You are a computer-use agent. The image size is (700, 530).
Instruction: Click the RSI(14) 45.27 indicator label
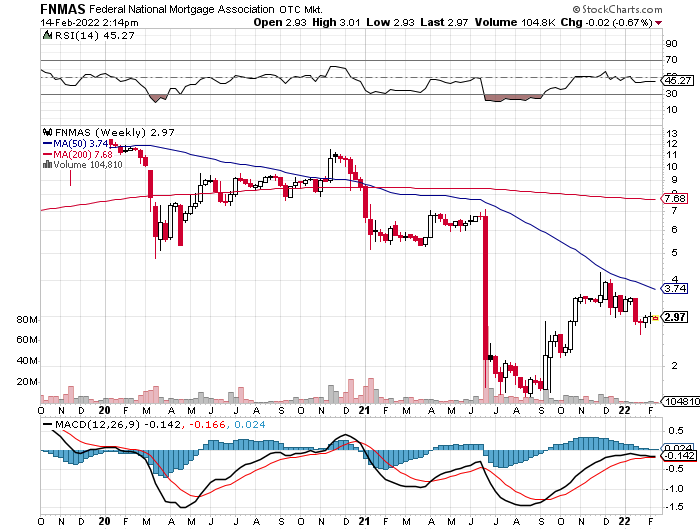pyautogui.click(x=95, y=35)
